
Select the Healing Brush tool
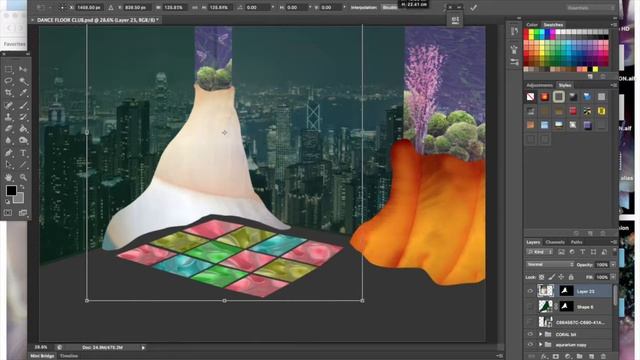(8, 105)
